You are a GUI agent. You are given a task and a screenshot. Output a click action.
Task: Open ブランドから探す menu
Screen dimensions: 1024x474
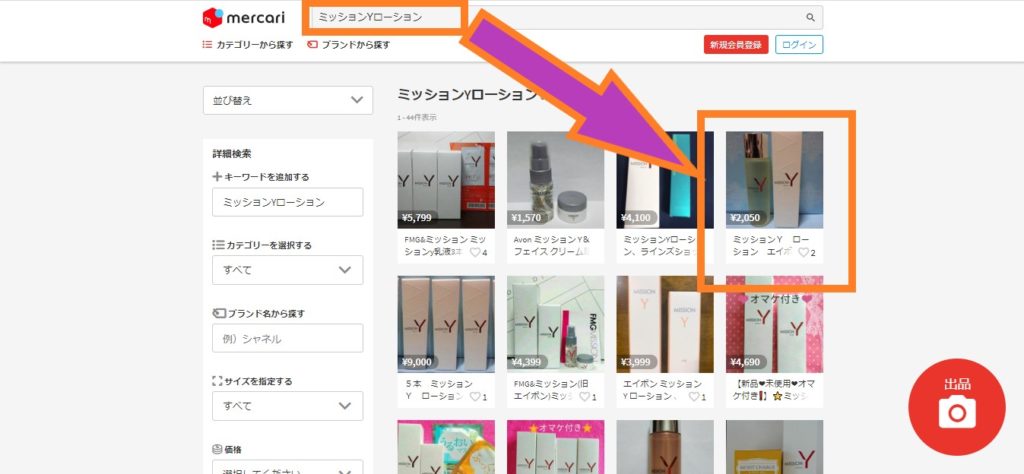(x=349, y=45)
